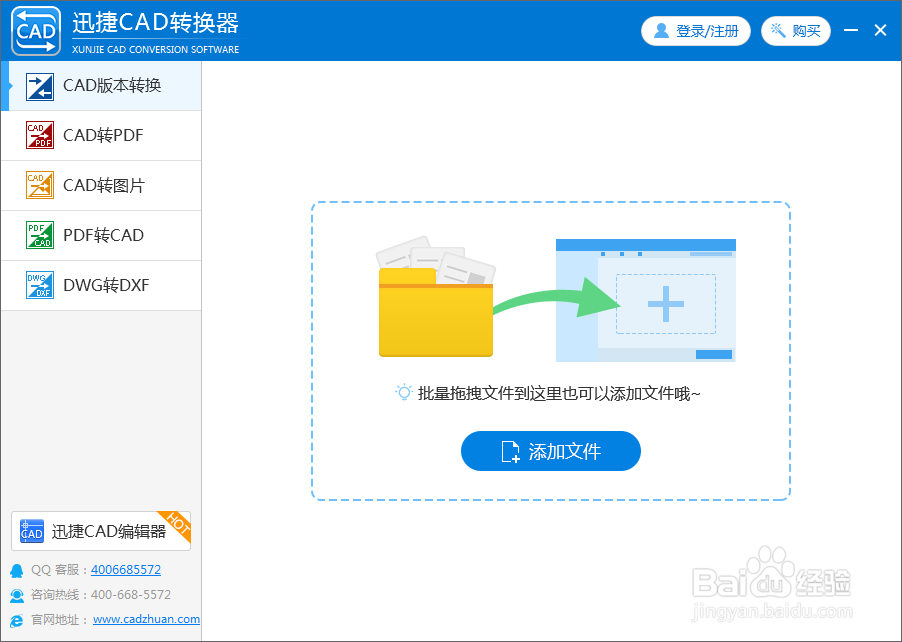Screen dimensions: 902x642
Task: Click the CAD转PDF sidebar icon
Action: pos(40,136)
